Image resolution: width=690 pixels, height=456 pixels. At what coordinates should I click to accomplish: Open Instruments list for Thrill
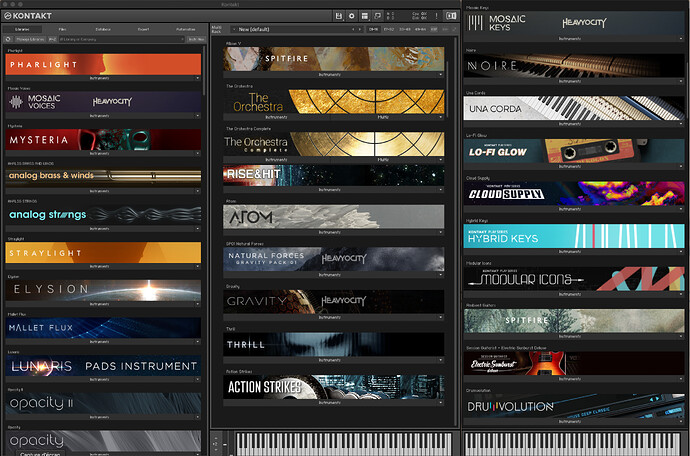point(330,360)
